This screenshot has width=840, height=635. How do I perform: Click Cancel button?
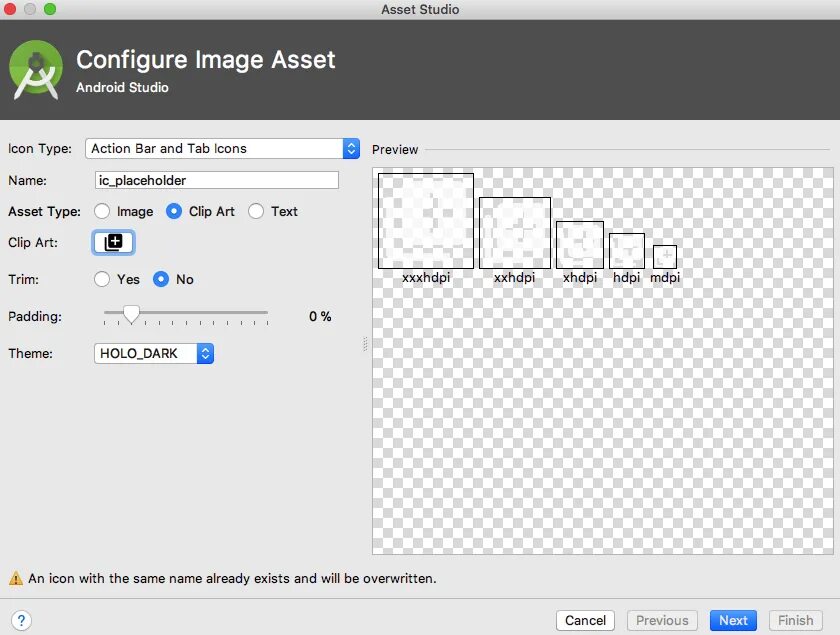click(585, 621)
